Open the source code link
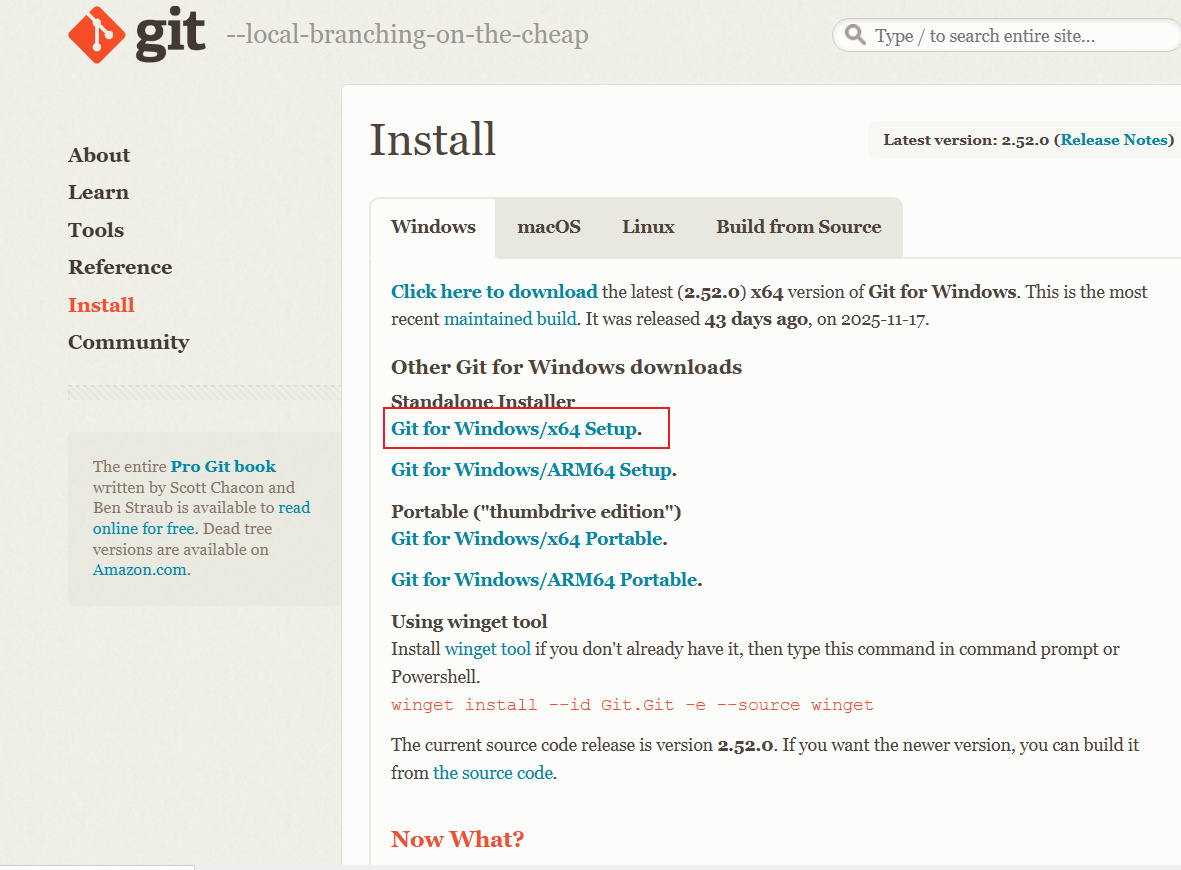Image resolution: width=1181 pixels, height=870 pixels. [493, 774]
